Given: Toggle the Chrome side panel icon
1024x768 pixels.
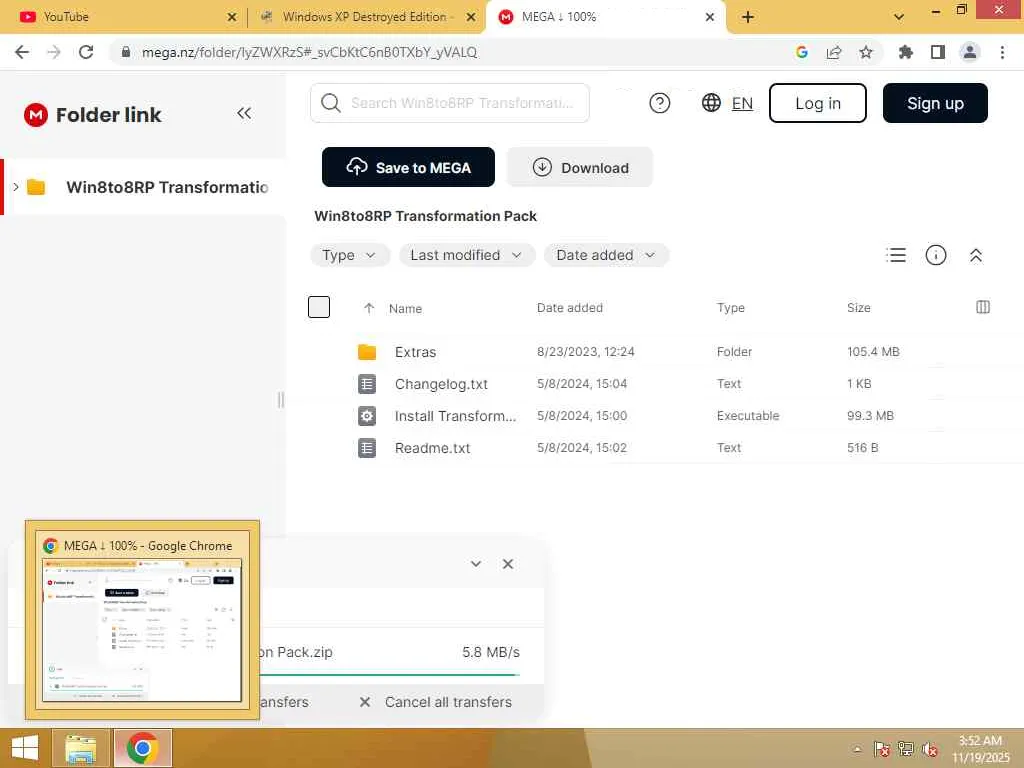Looking at the screenshot, I should 938,52.
